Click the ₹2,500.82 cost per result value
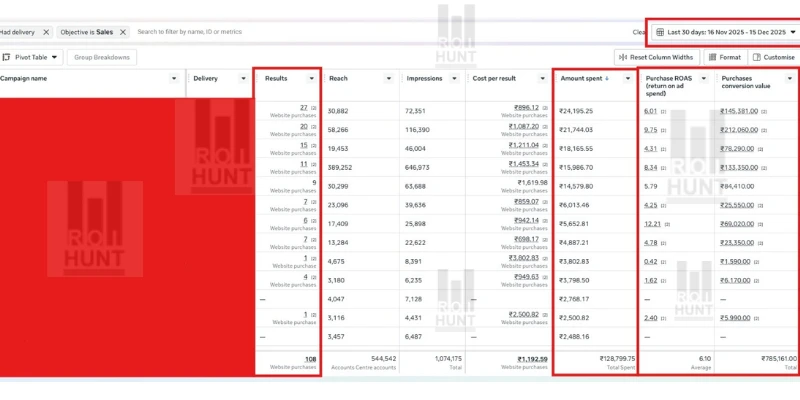Viewport: 800px width, 400px height. (x=524, y=315)
